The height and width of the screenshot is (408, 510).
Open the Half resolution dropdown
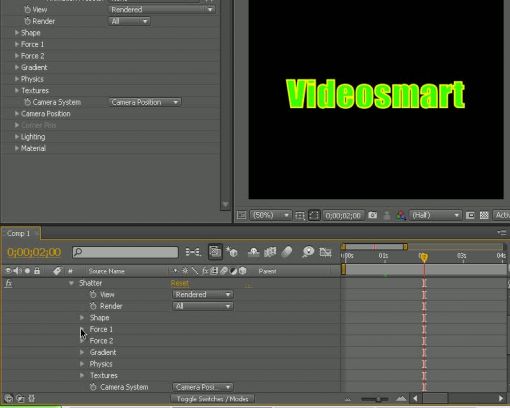(x=435, y=215)
